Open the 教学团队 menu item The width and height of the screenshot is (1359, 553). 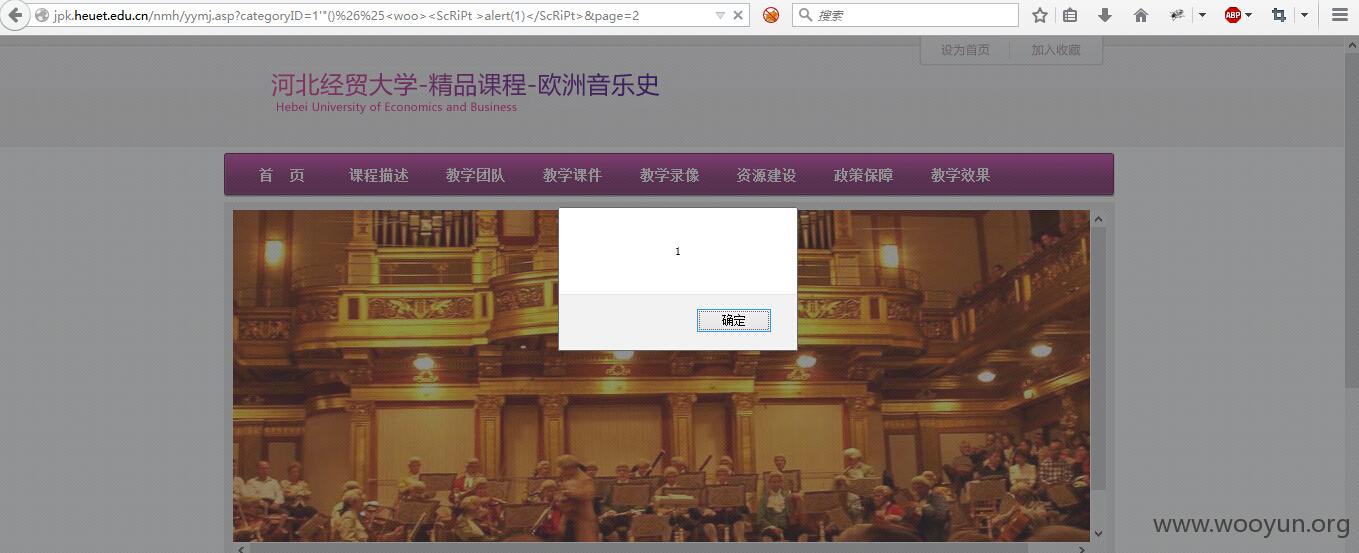[476, 175]
